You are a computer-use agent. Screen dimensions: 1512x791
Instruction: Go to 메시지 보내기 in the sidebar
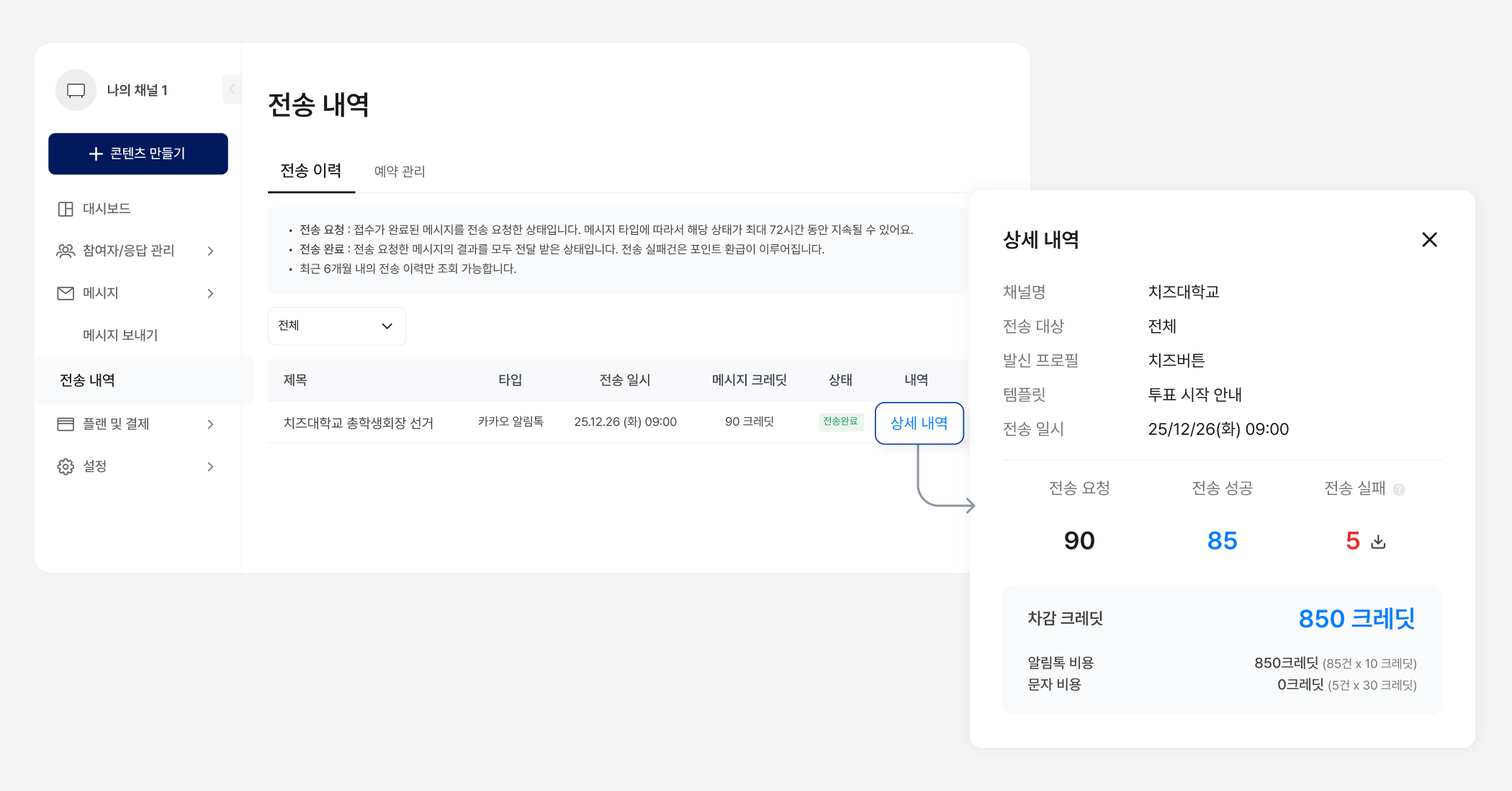(x=120, y=335)
